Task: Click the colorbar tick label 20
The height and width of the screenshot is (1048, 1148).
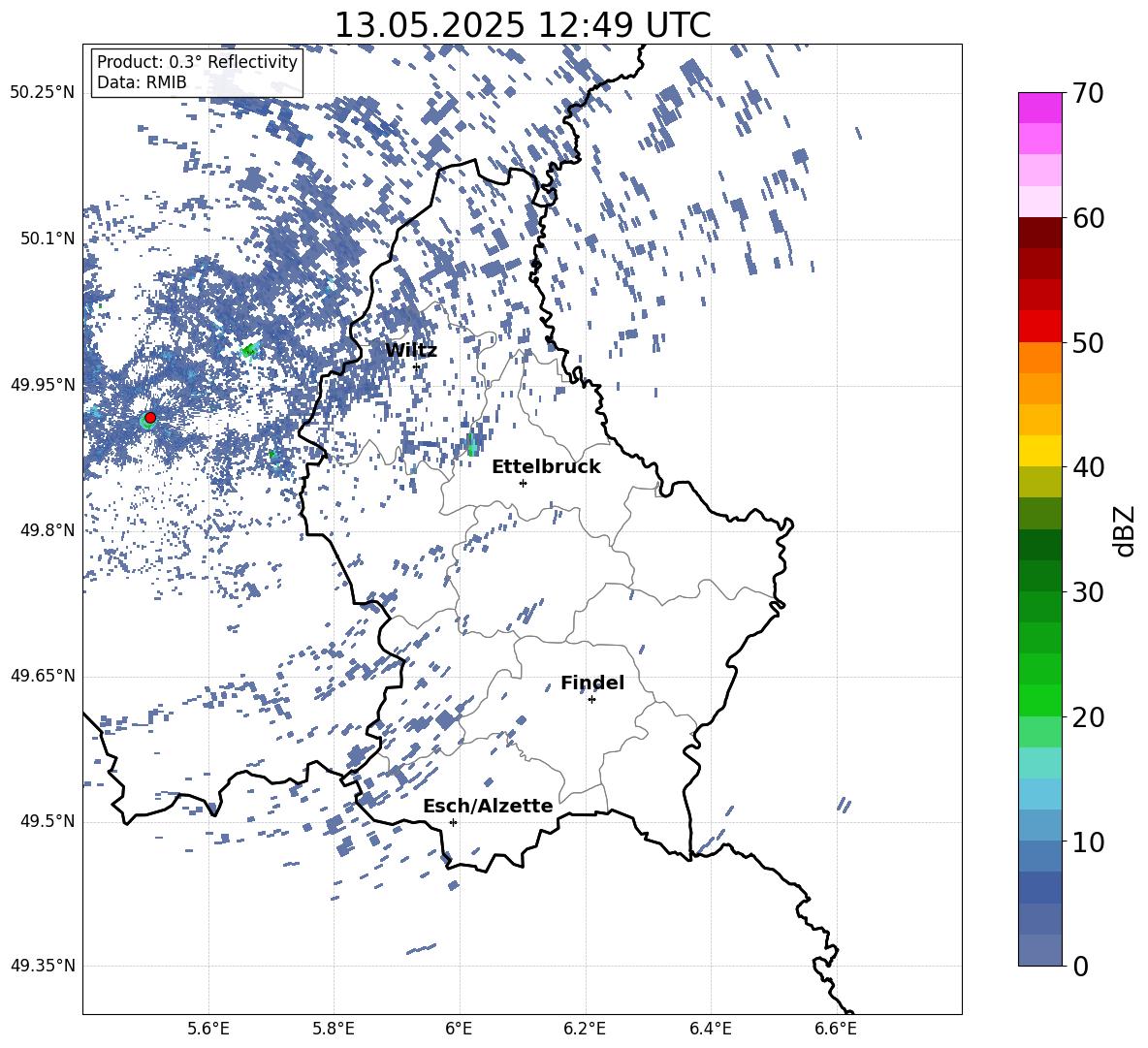Action: [1088, 717]
